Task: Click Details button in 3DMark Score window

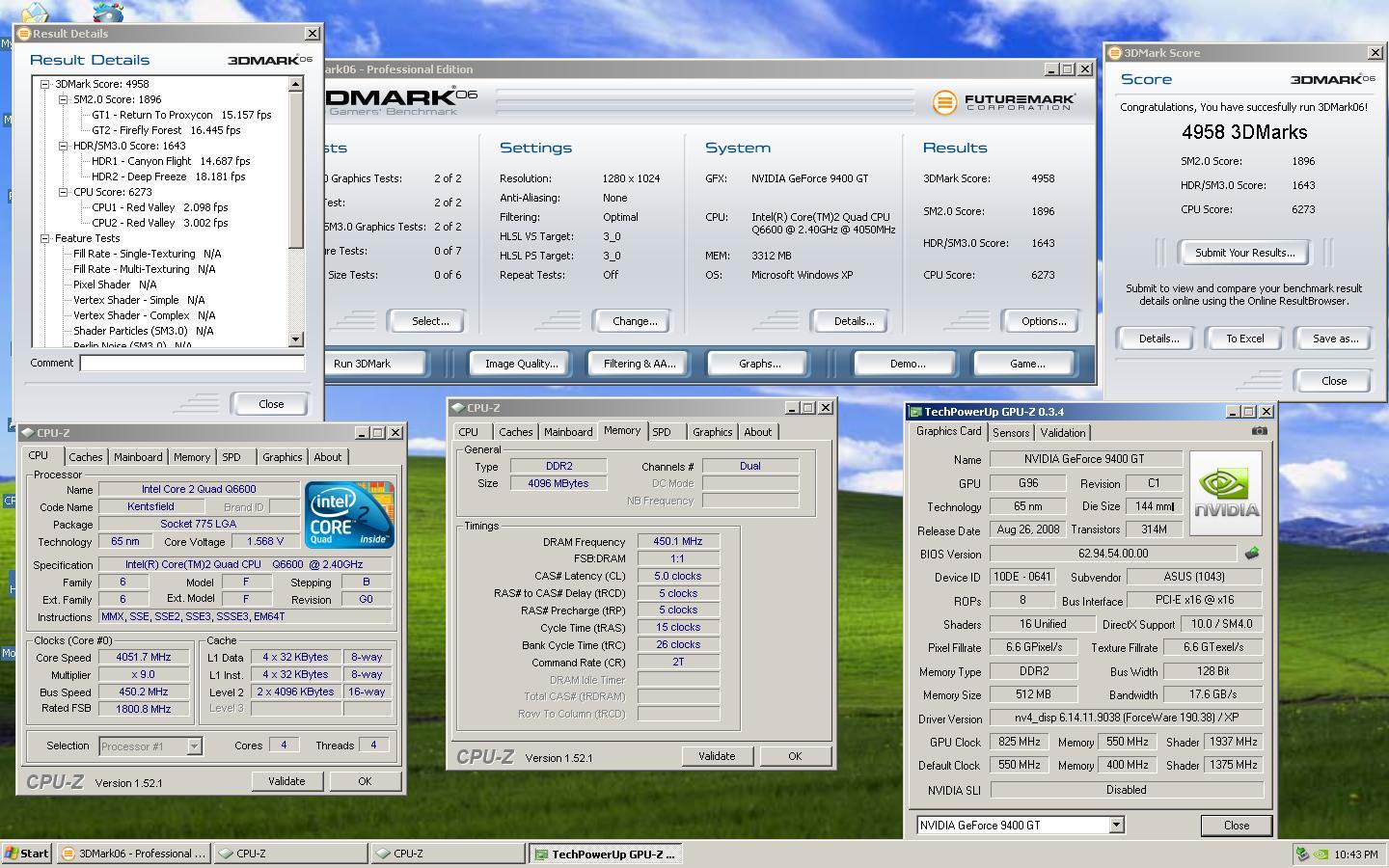Action: pos(1158,339)
